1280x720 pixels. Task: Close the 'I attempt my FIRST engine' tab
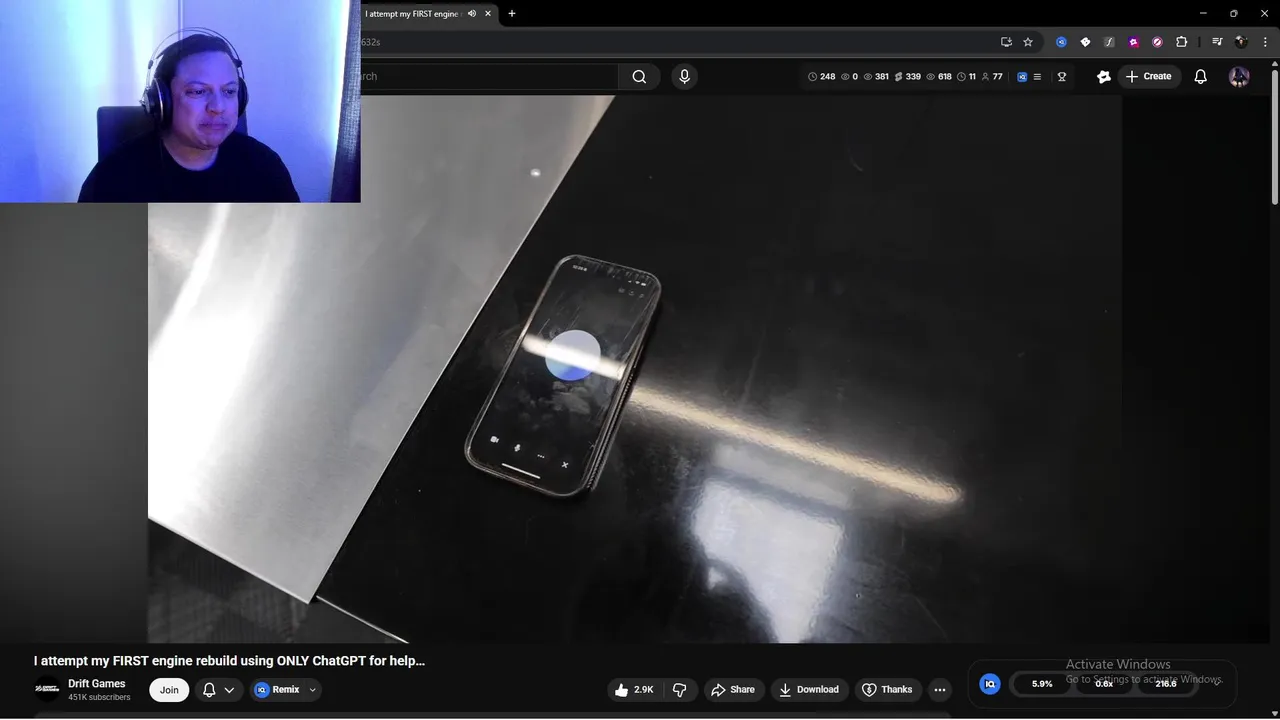(488, 14)
